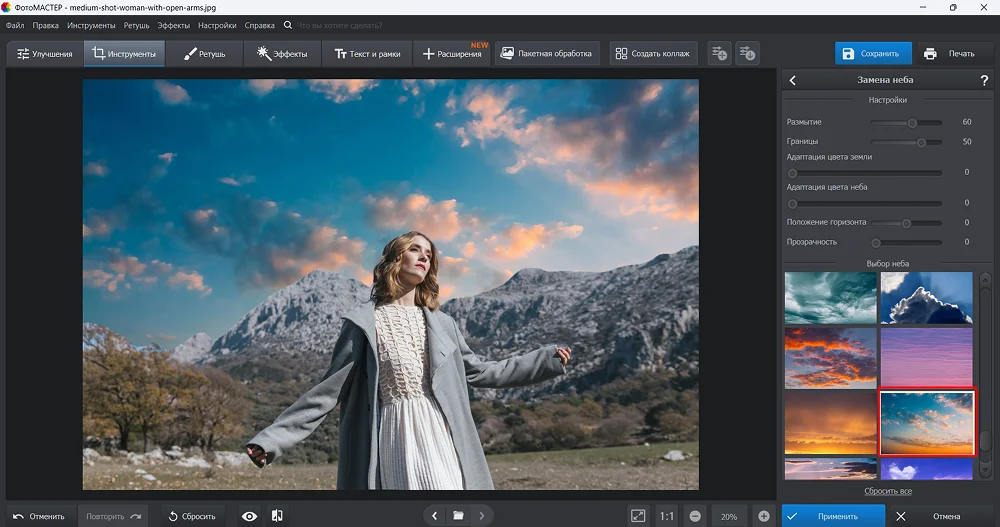Open the Файл menu
This screenshot has height=527, width=1000.
[x=15, y=26]
